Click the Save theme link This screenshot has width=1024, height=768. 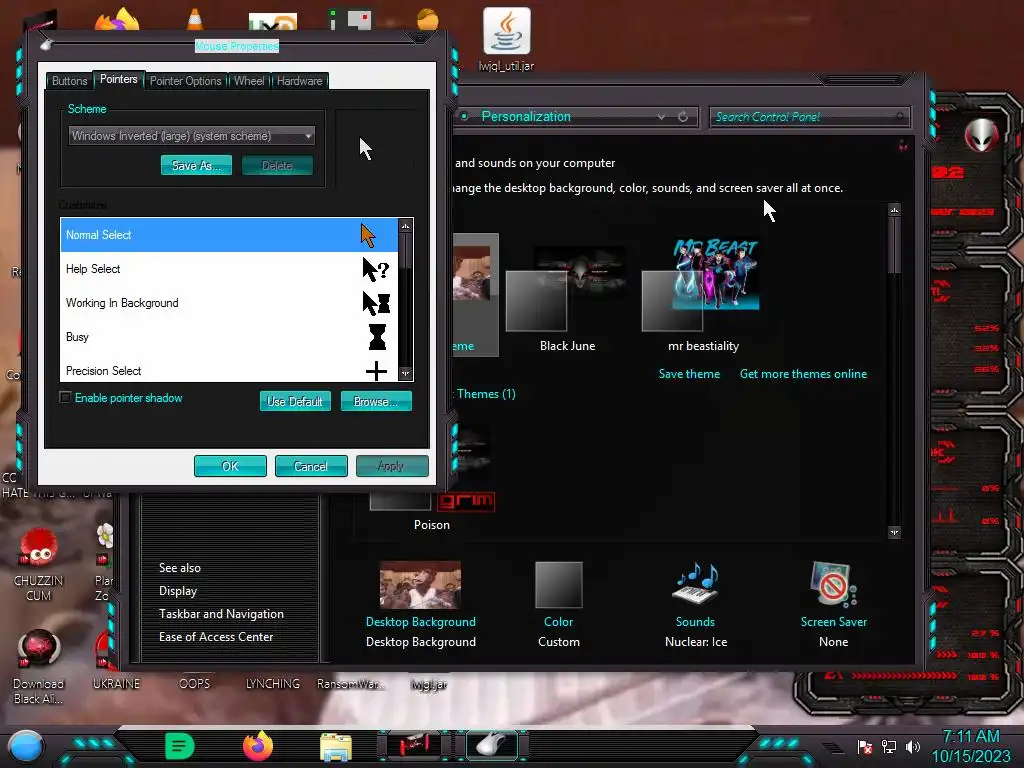click(x=689, y=374)
